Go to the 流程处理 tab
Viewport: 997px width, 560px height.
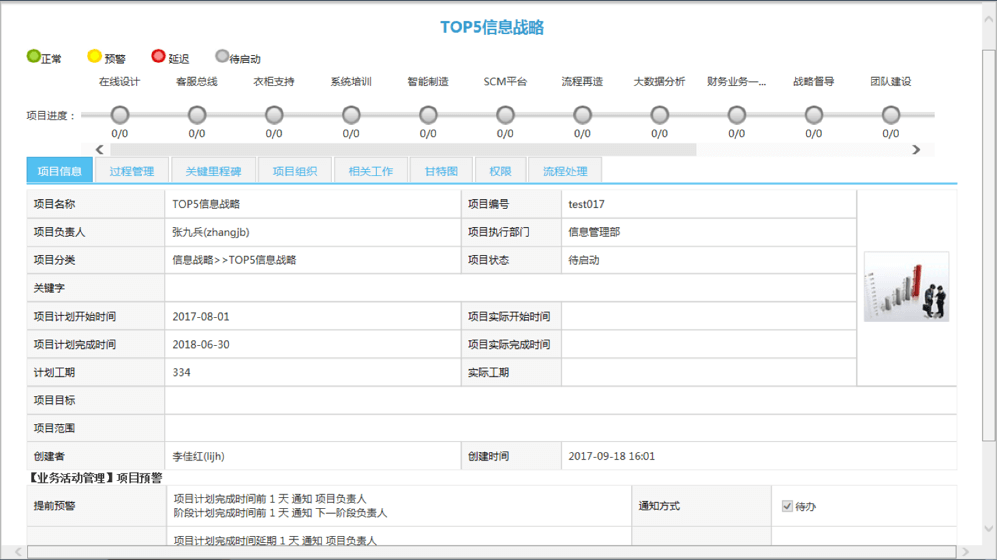565,171
